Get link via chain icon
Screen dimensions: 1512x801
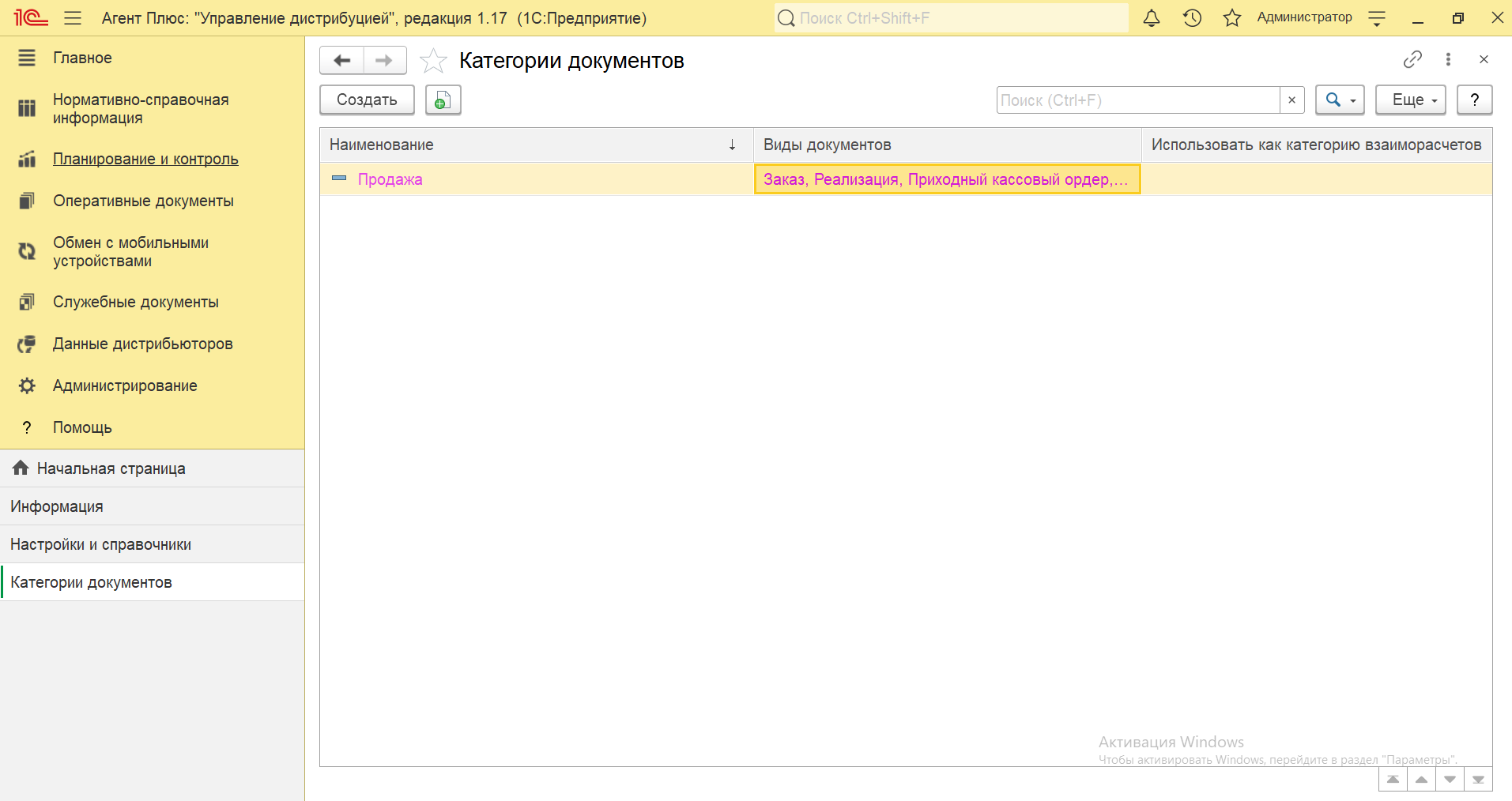(x=1412, y=59)
